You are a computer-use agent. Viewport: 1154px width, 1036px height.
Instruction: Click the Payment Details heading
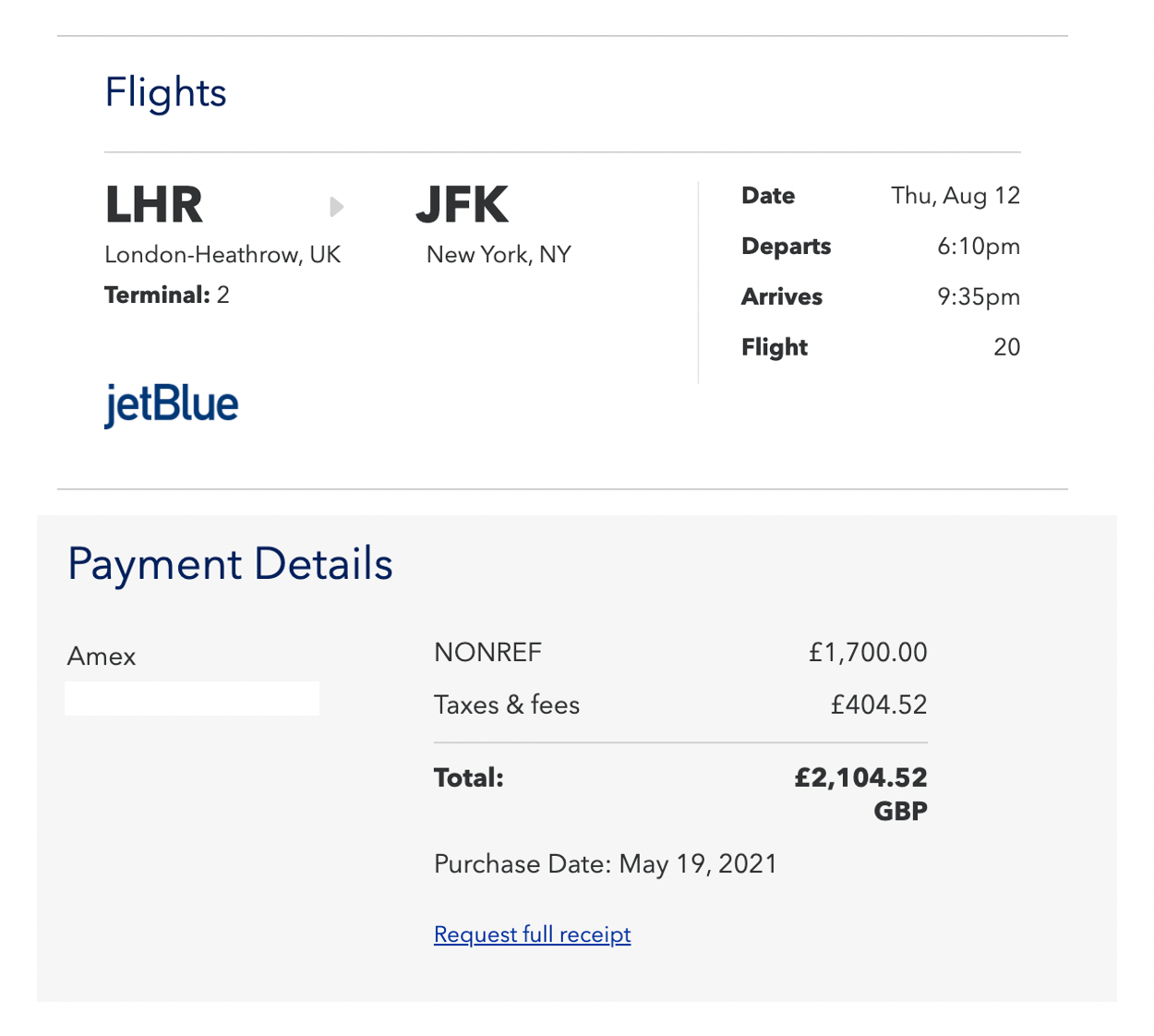coord(230,564)
